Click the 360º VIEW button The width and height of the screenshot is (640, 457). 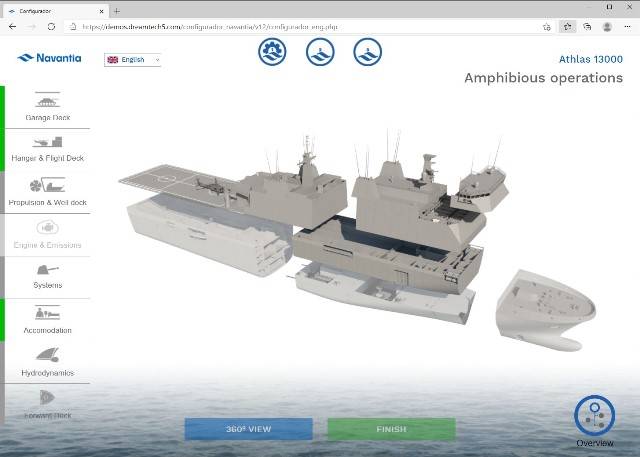click(x=248, y=429)
